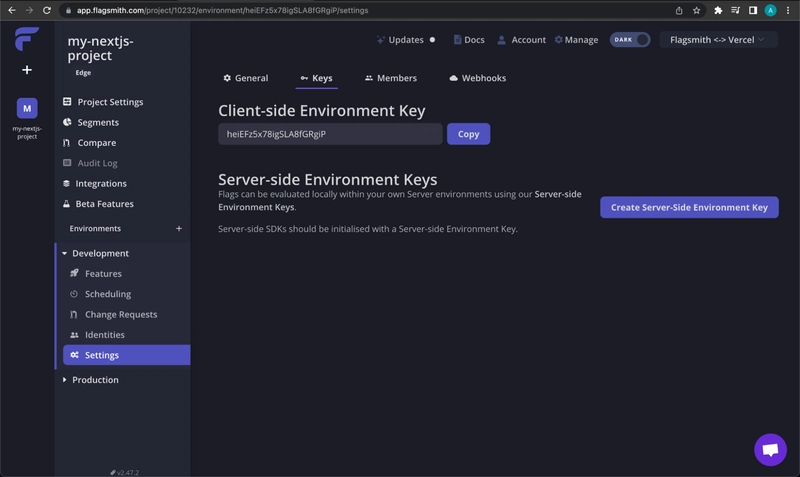Select the M project avatar
The height and width of the screenshot is (477, 800).
click(27, 108)
